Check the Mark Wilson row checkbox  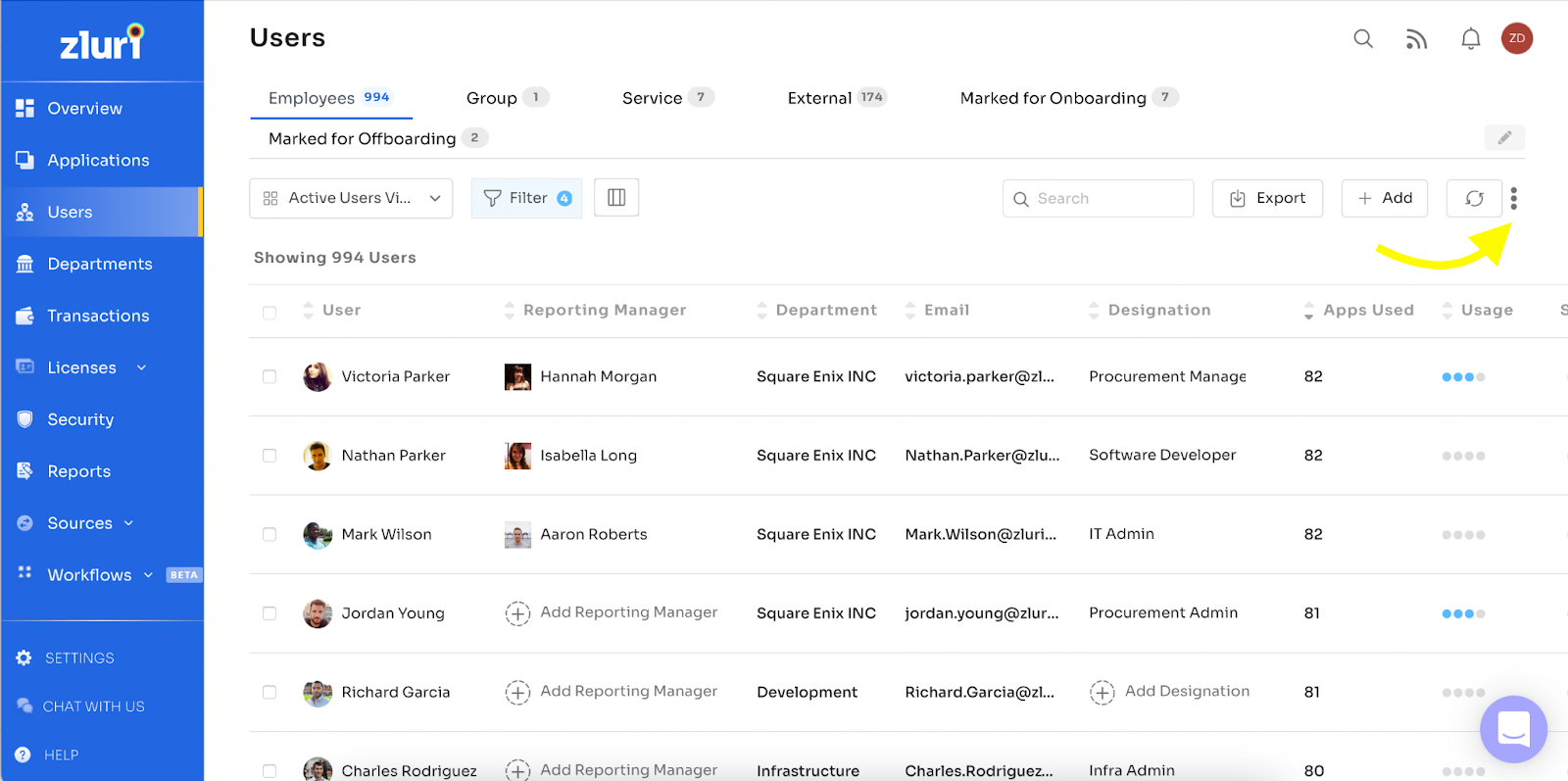pyautogui.click(x=269, y=534)
